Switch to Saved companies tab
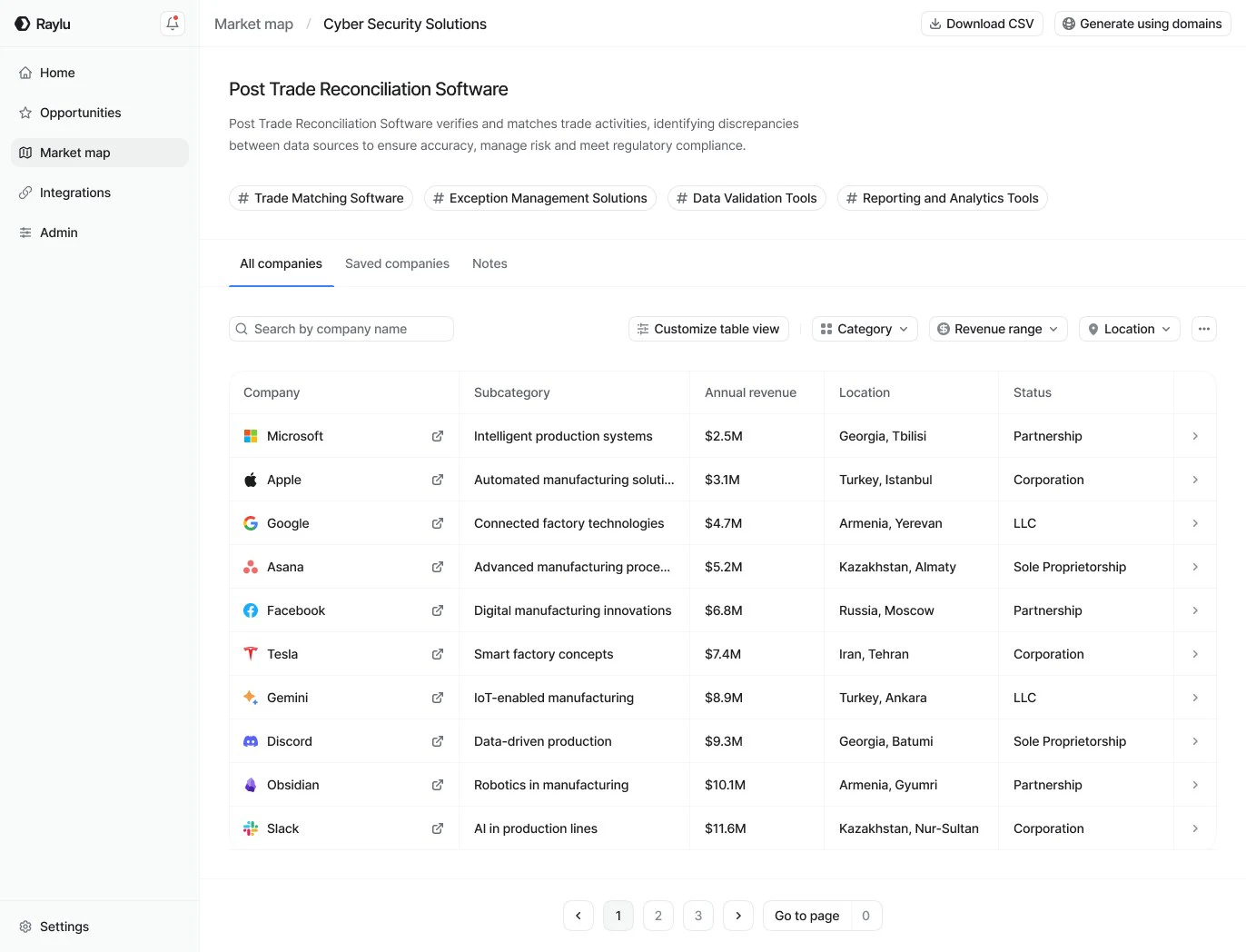 (x=397, y=263)
